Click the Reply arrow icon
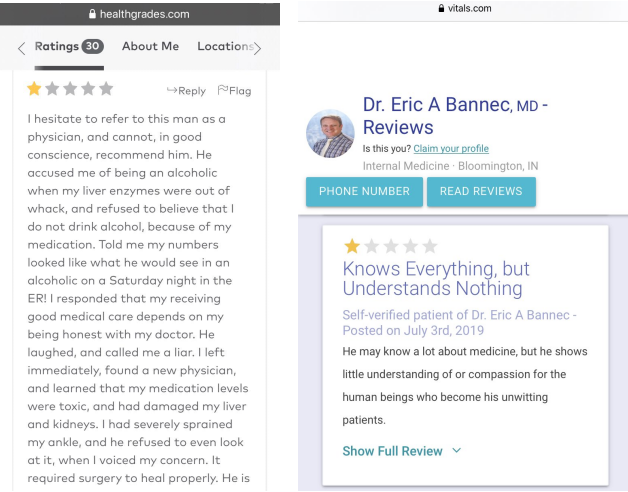The width and height of the screenshot is (628, 492). (x=172, y=90)
